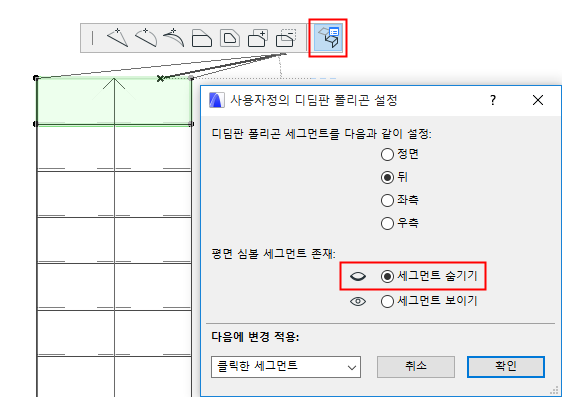Open custom tread polygon settings icon
This screenshot has height=397, width=562.
pos(328,38)
